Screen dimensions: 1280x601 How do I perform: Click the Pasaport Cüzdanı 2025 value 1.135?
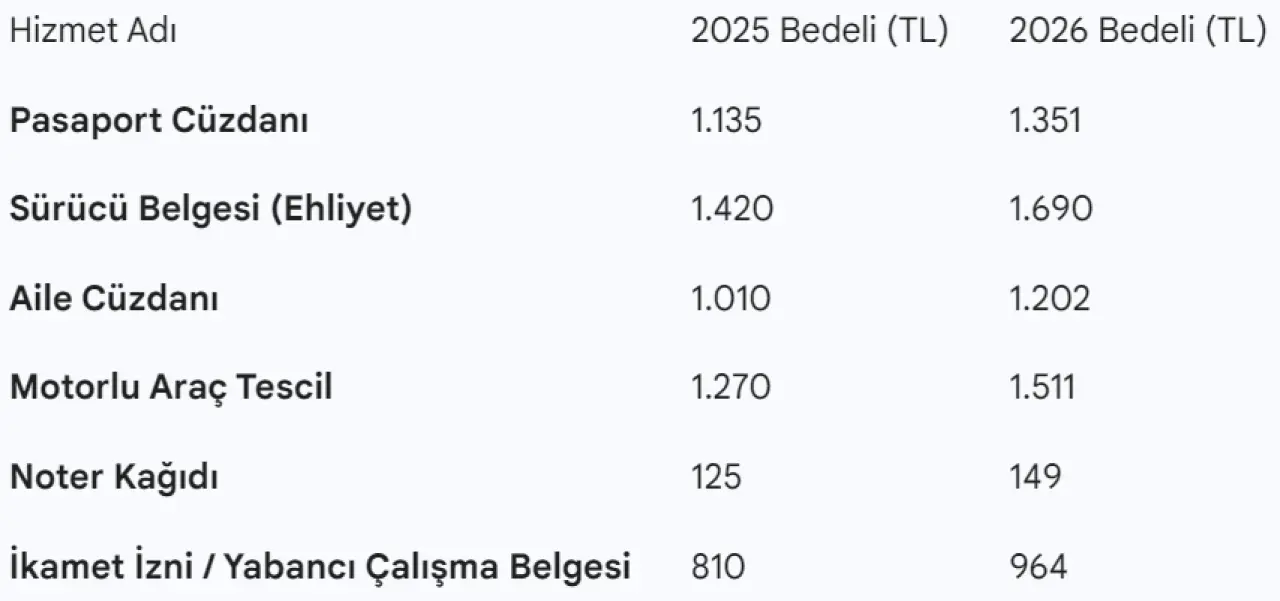pyautogui.click(x=726, y=121)
